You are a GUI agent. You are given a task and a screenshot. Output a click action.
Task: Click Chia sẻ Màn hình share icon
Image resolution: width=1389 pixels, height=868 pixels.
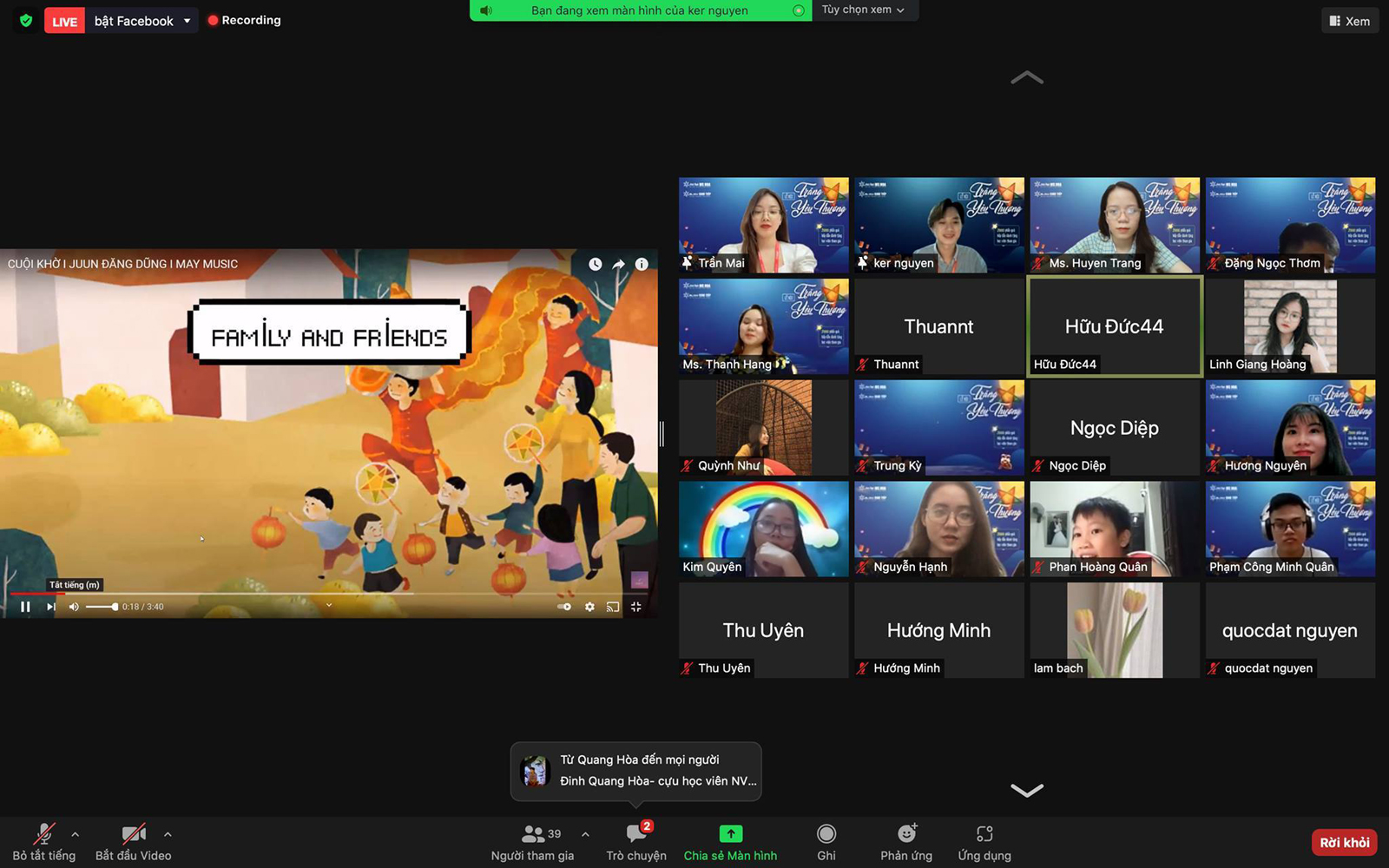730,834
